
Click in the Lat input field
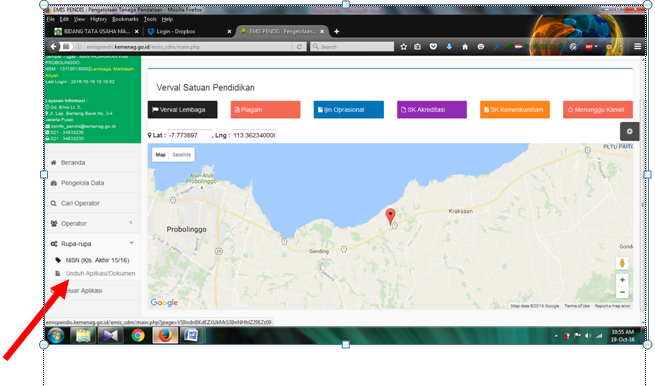click(x=189, y=135)
